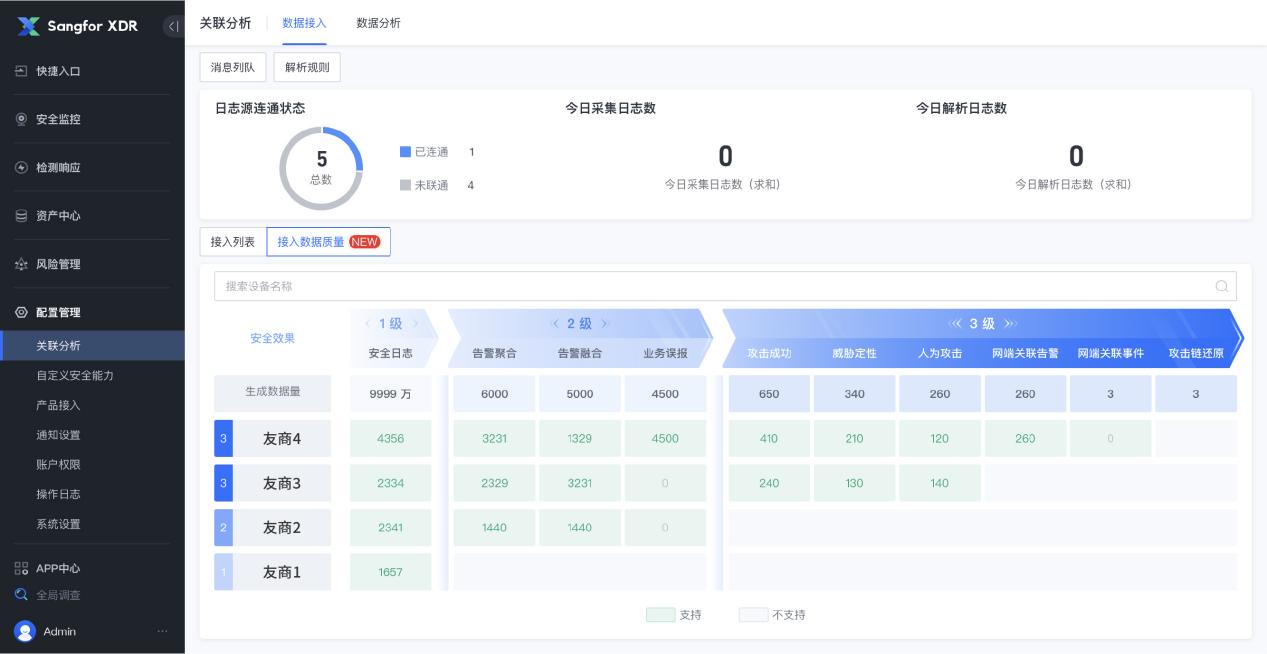Click the 未联通 gray legend swatch

point(405,185)
